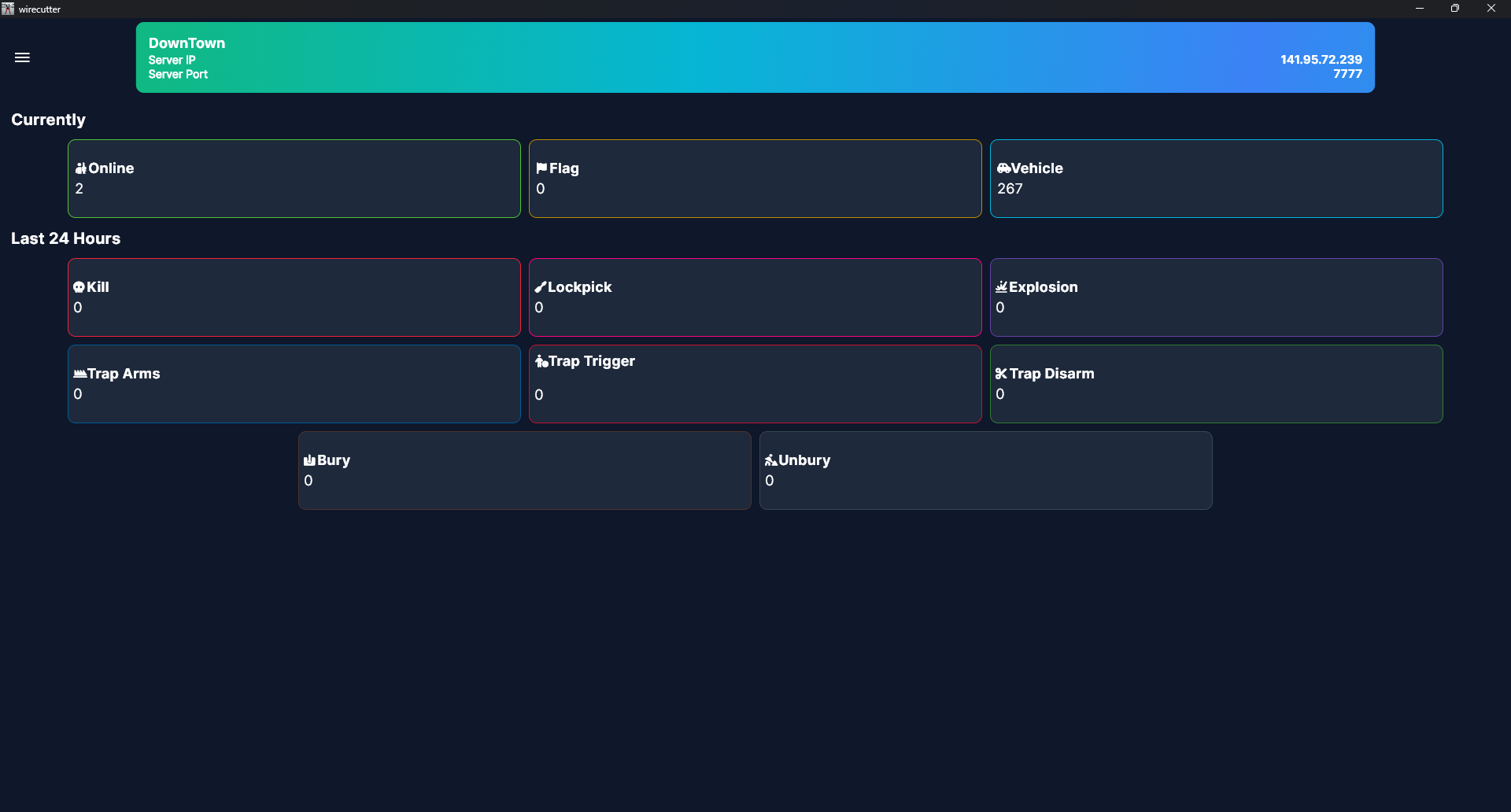
Task: Click the server IP address 141.95.72.239
Action: [1321, 60]
